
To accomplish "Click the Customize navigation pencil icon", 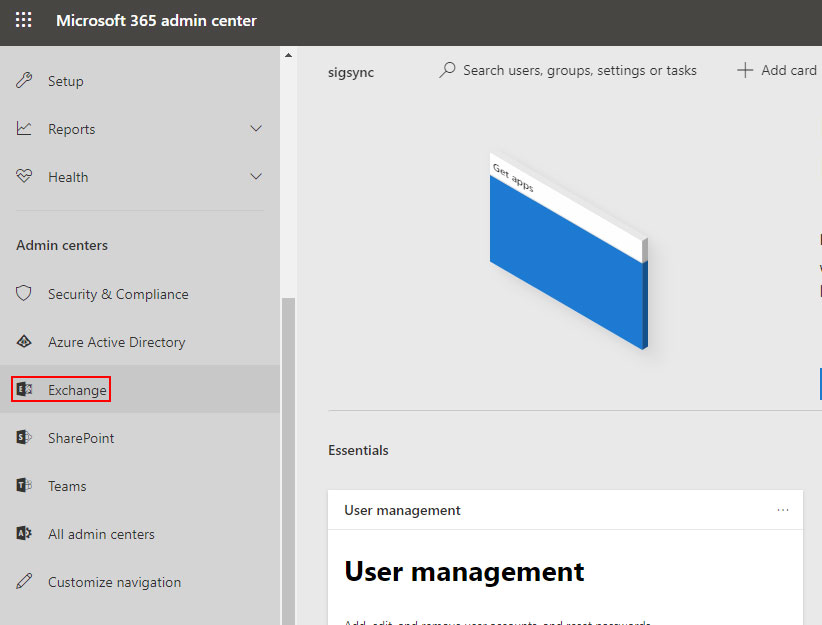I will click(x=24, y=582).
